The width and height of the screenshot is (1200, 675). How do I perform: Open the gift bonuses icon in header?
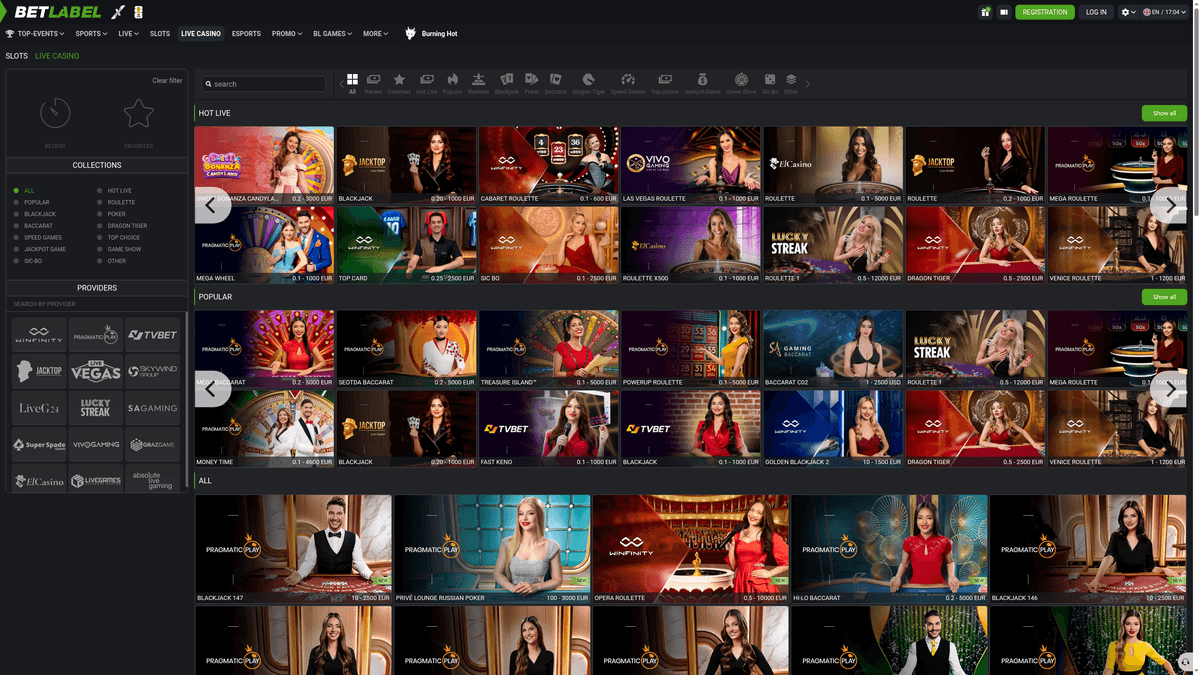click(x=985, y=12)
